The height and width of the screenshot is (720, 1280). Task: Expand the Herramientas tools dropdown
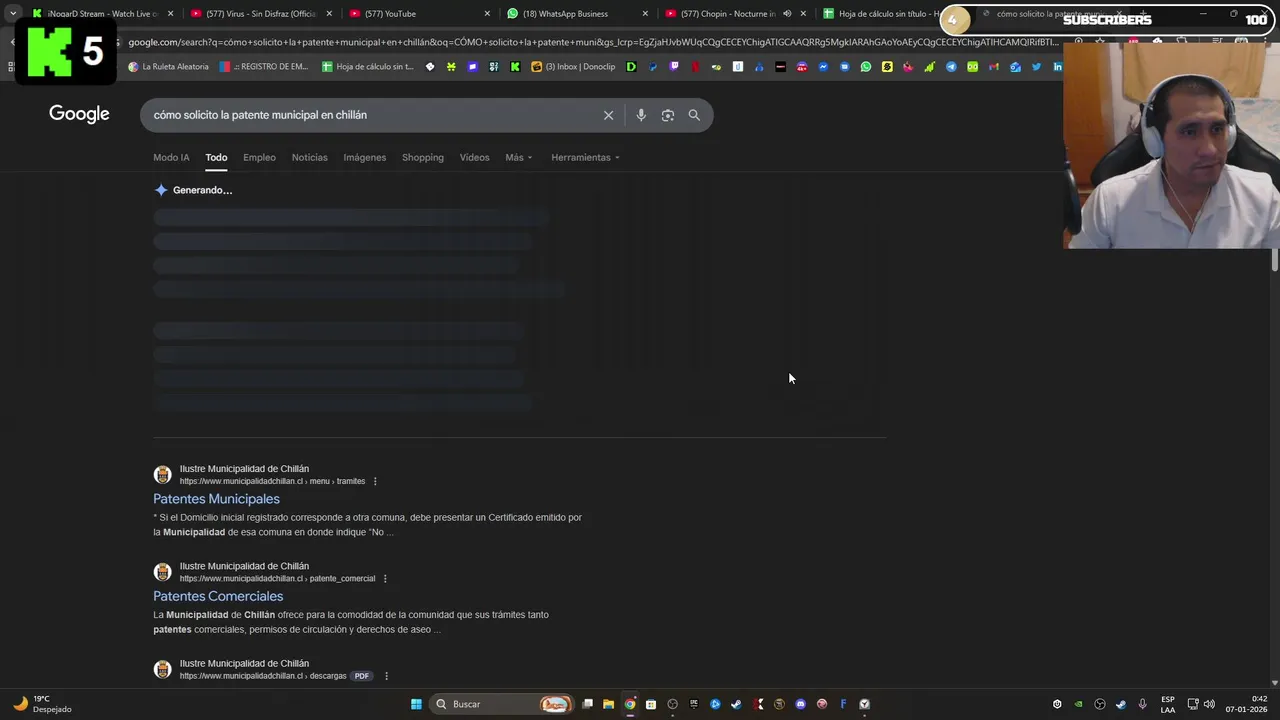click(585, 157)
